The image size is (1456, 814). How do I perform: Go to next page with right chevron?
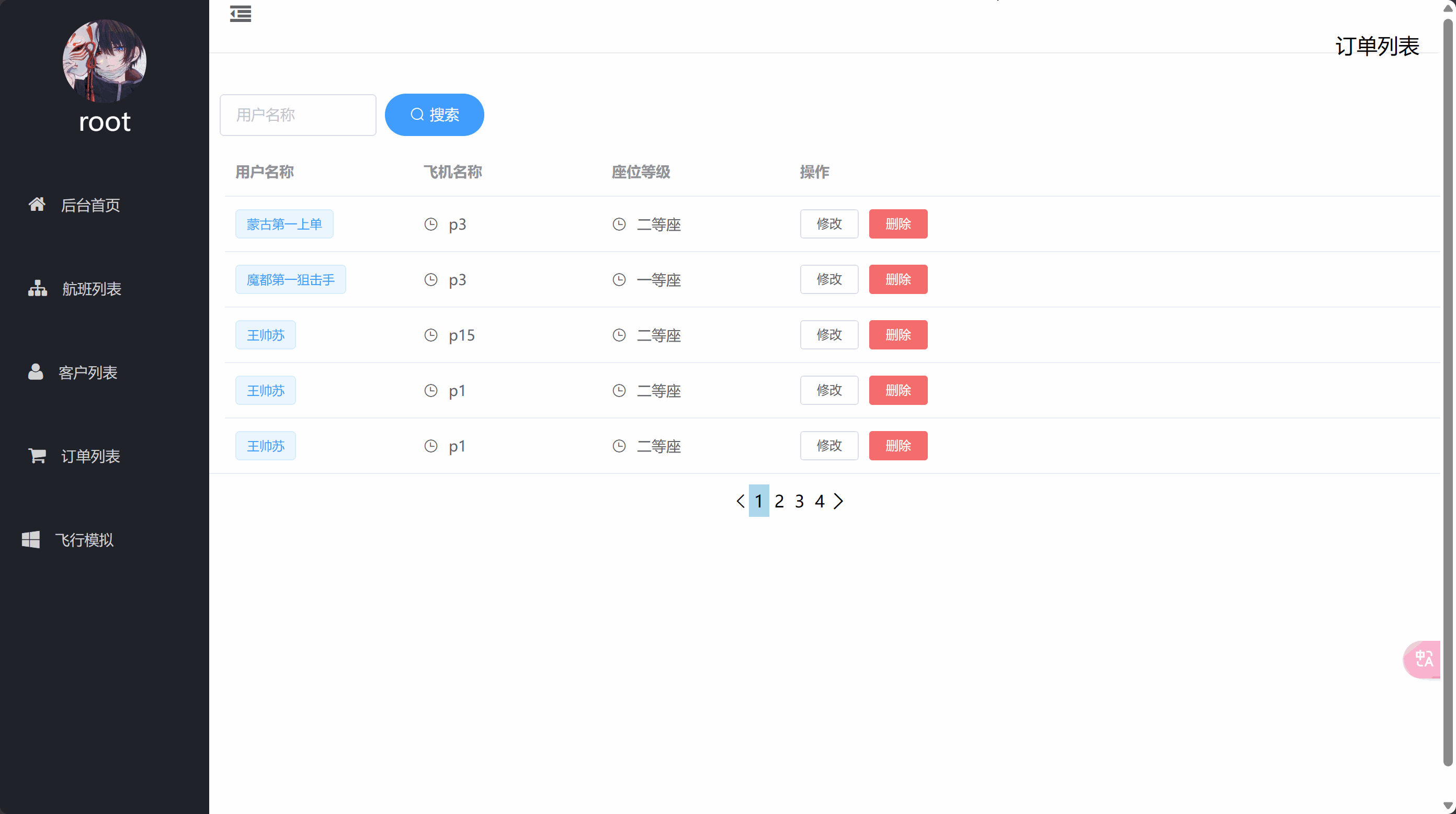pyautogui.click(x=838, y=501)
